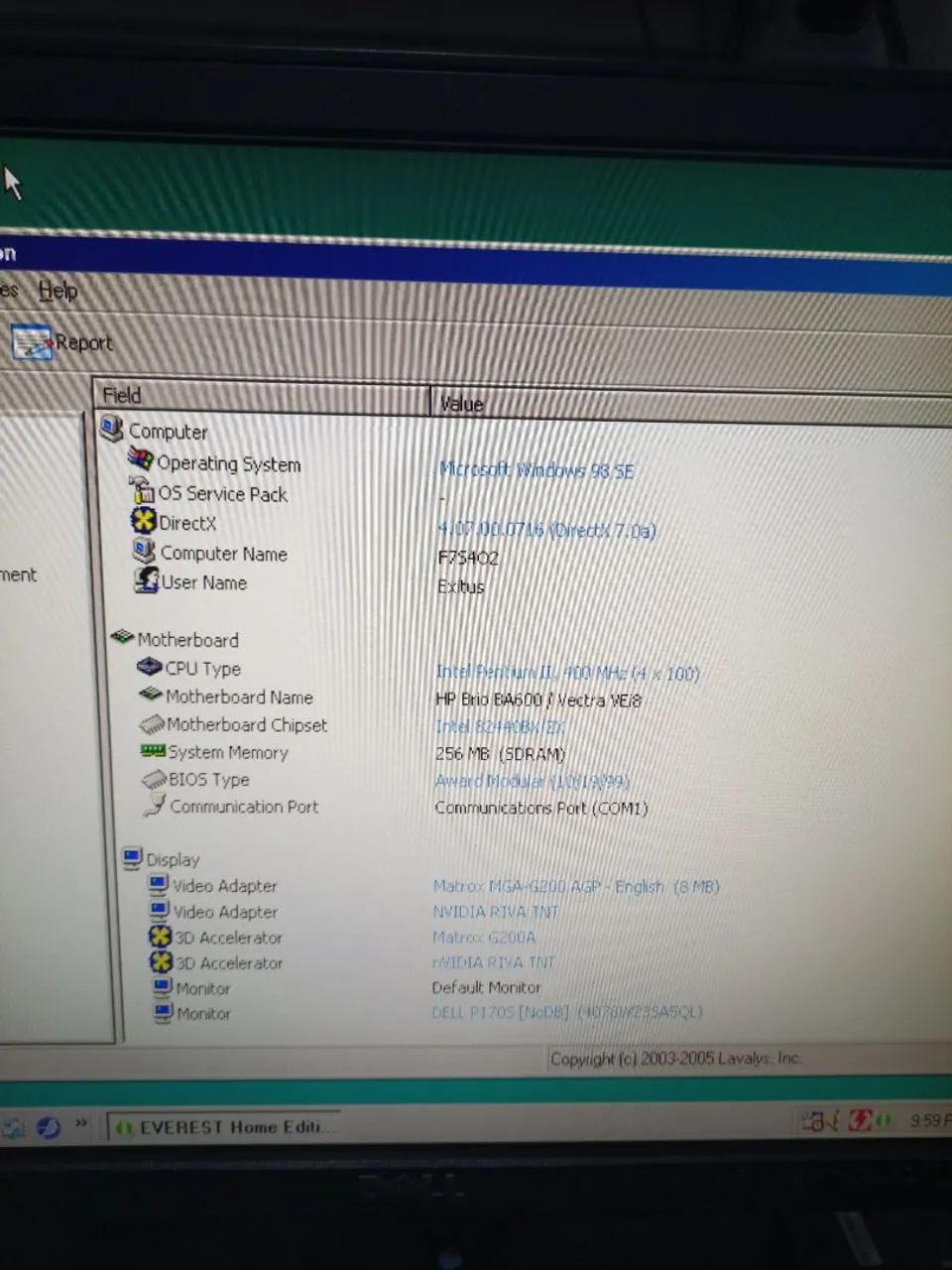The image size is (952, 1270).
Task: Select the System Memory field label
Action: click(228, 752)
